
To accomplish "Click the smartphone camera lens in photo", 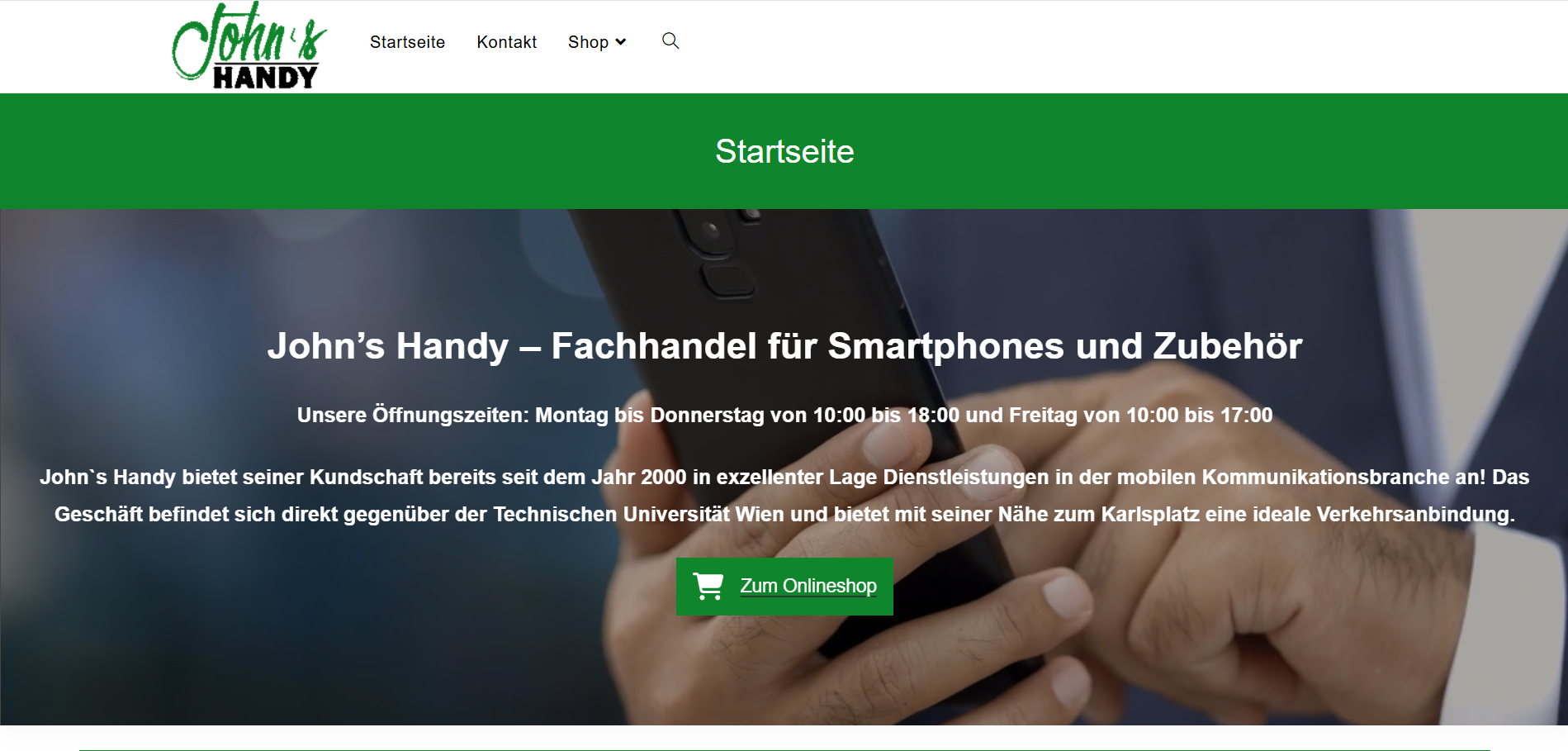I will [708, 228].
